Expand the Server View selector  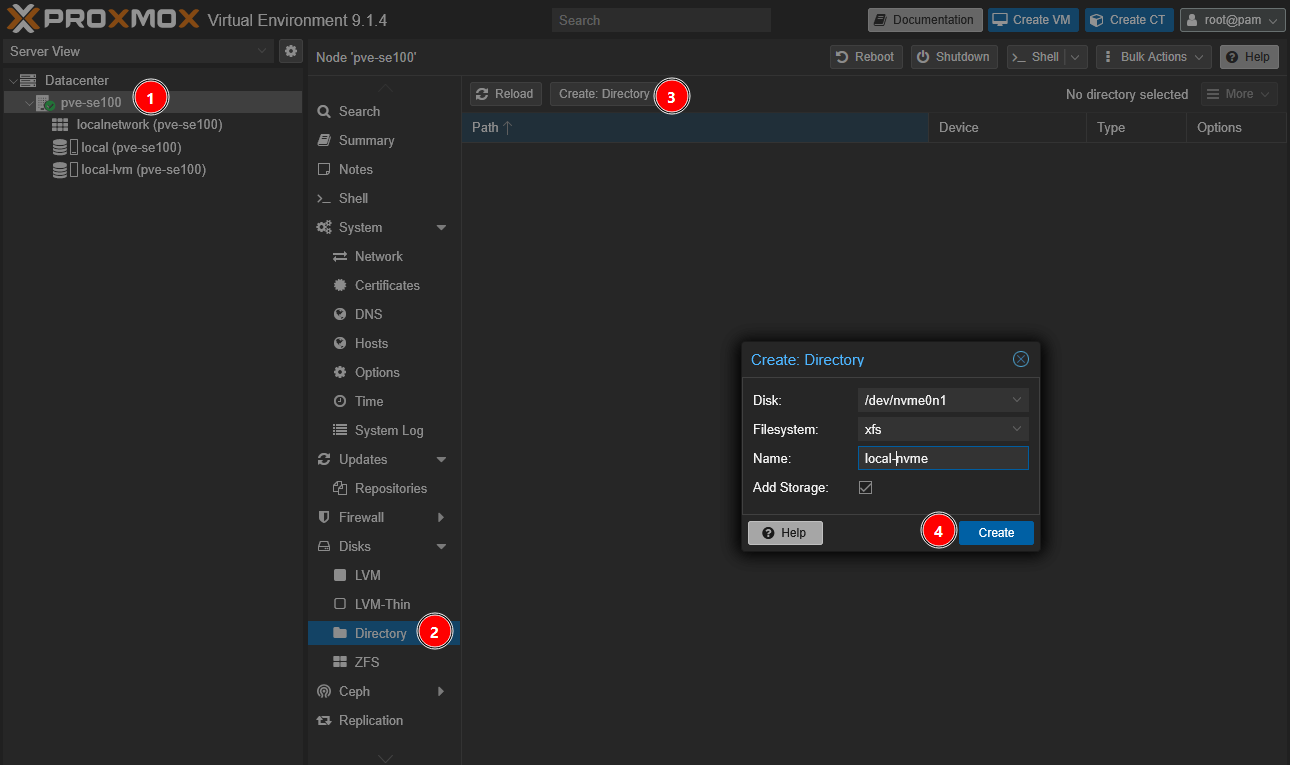262,51
